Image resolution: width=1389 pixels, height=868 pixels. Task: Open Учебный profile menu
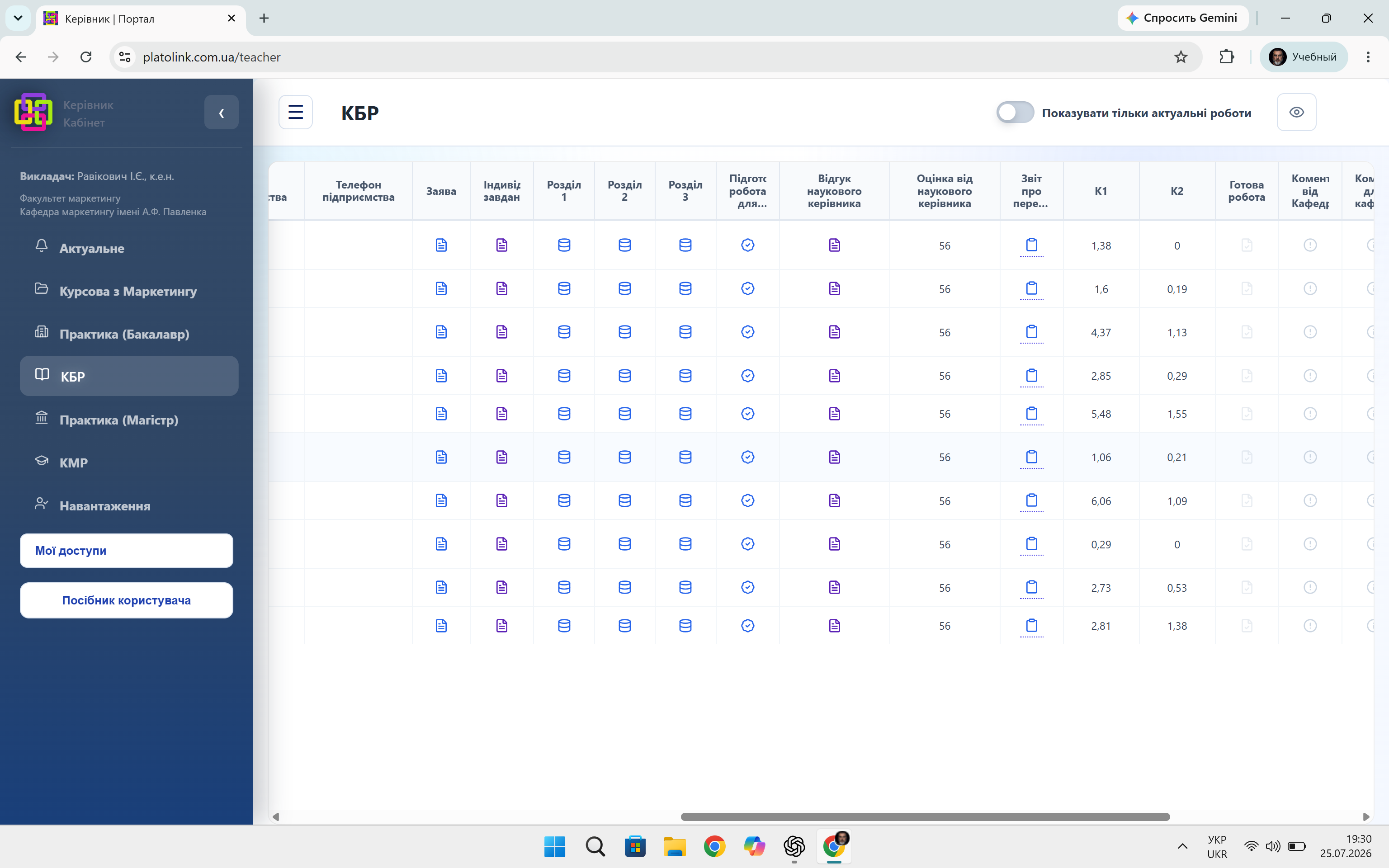coord(1303,57)
